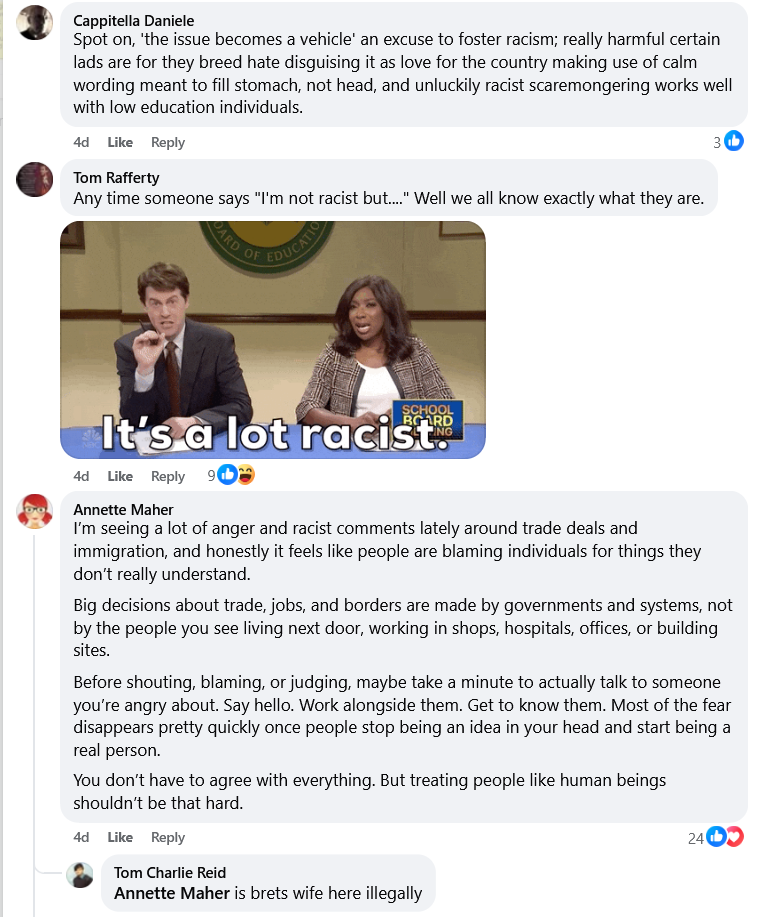
Task: View the heart reaction on Annette Maher's comment
Action: (734, 836)
